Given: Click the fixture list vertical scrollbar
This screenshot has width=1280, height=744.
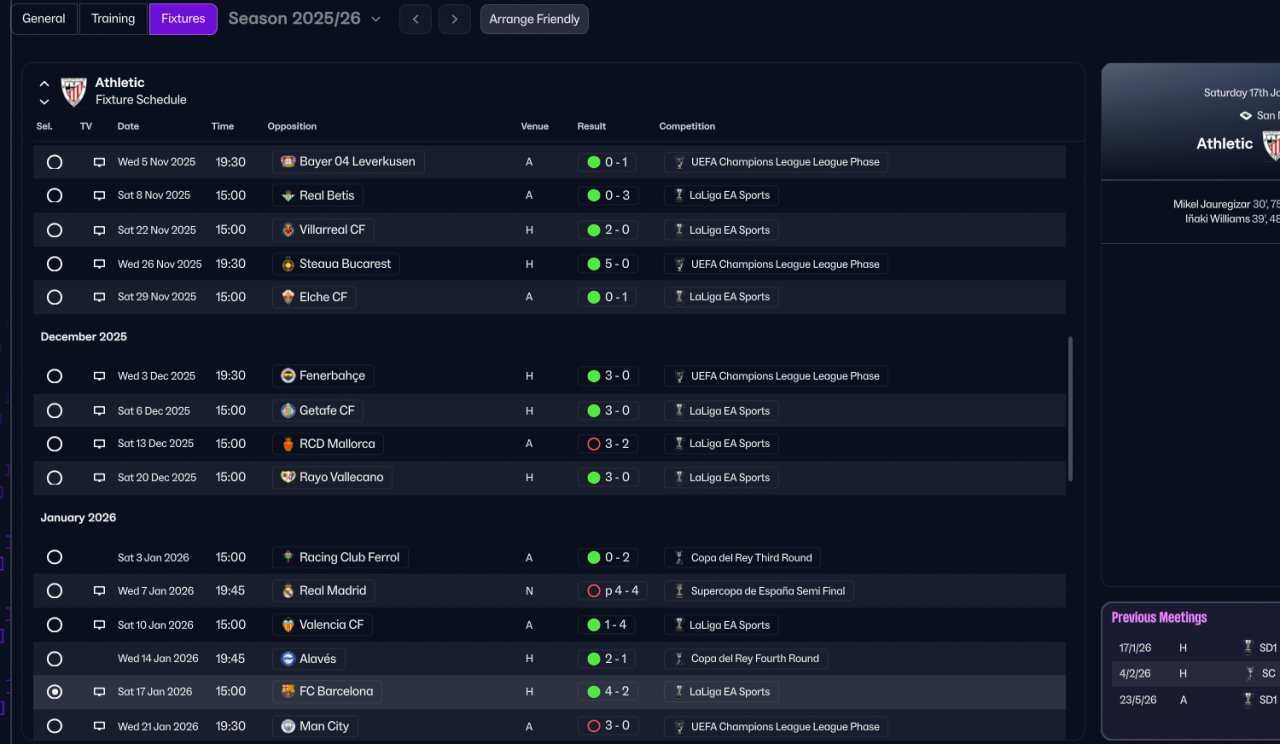Looking at the screenshot, I should (x=1071, y=408).
